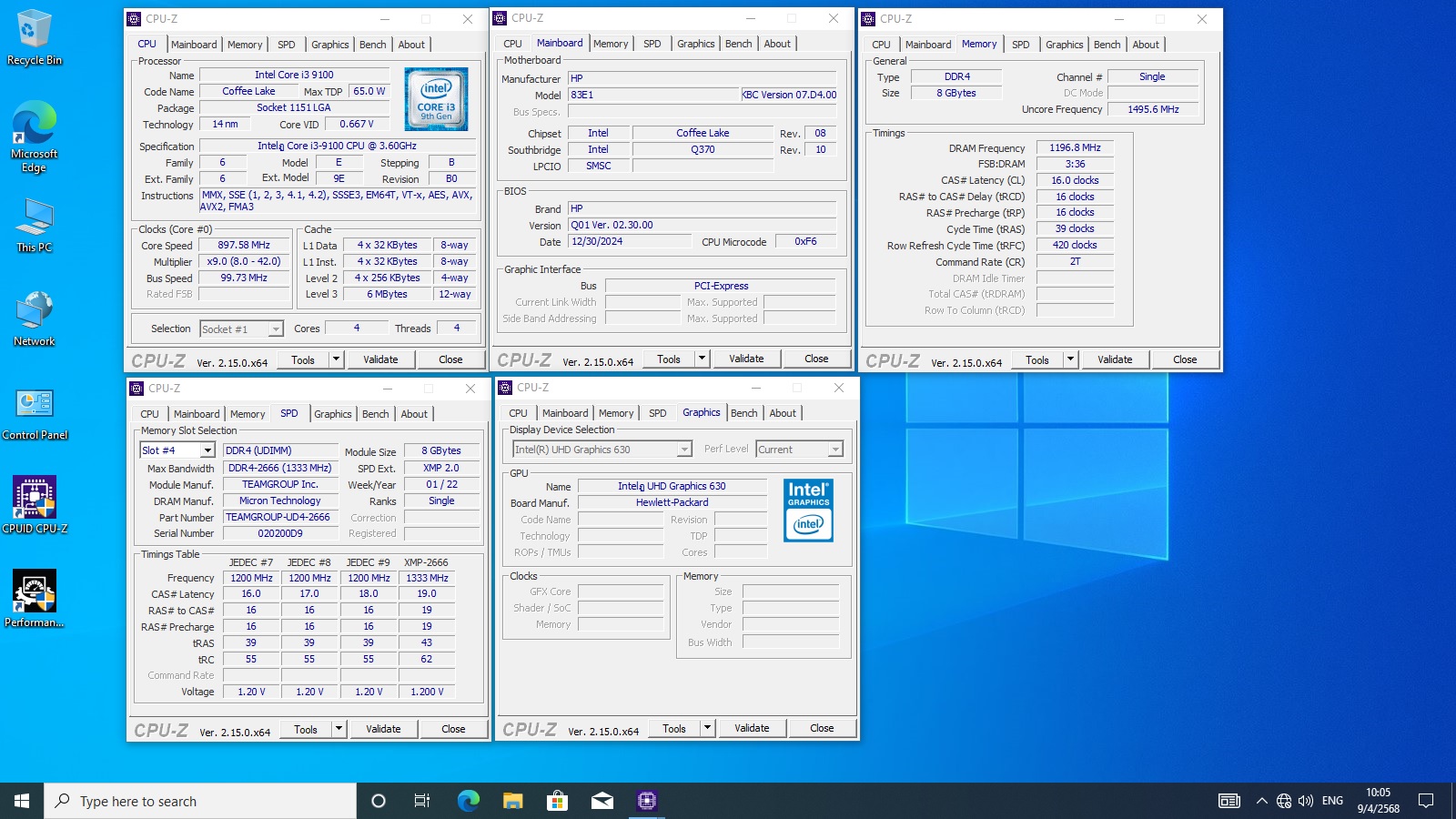Open the volume control tray icon
1456x819 pixels.
point(1306,801)
